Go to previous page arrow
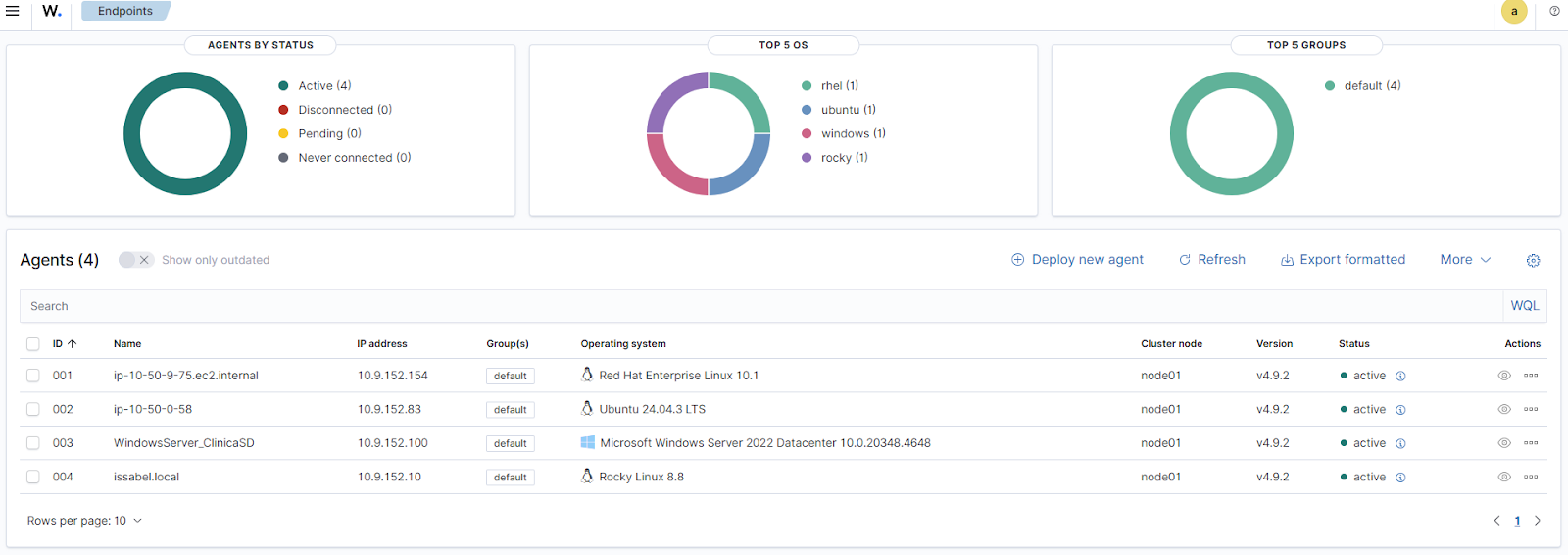 [1496, 521]
